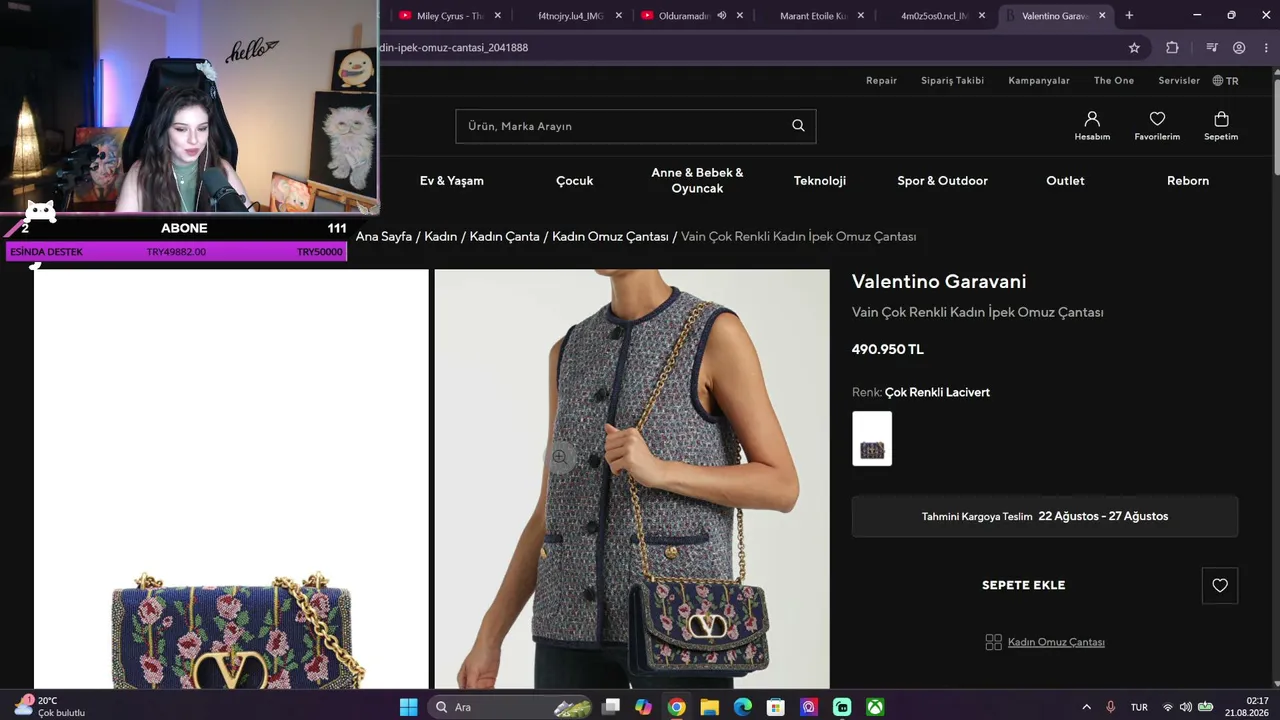Add product to favorites with heart button
This screenshot has width=1280, height=720.
click(x=1220, y=585)
